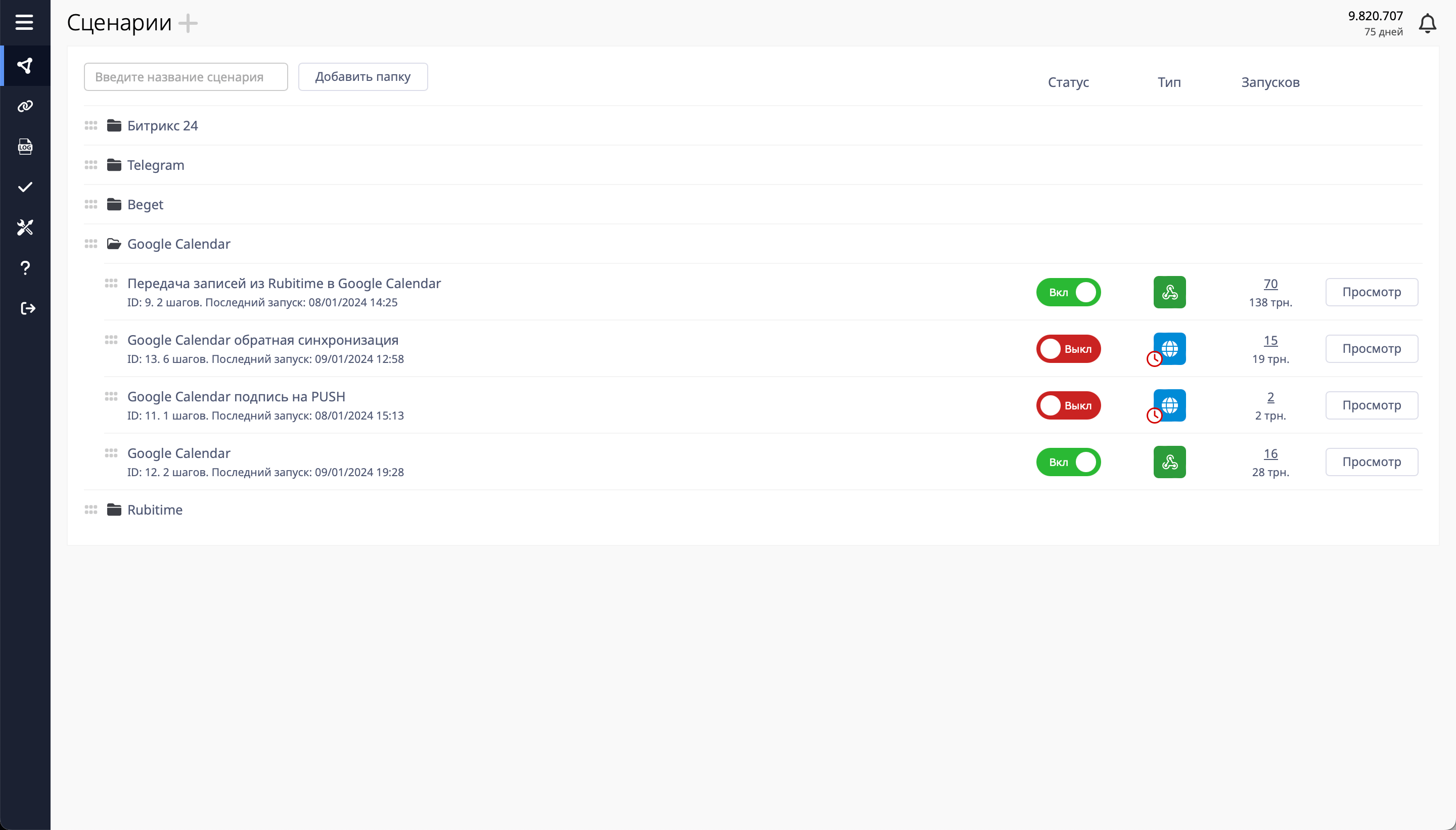Open the notifications bell icon
Screen dimensions: 1456x830
click(1427, 23)
